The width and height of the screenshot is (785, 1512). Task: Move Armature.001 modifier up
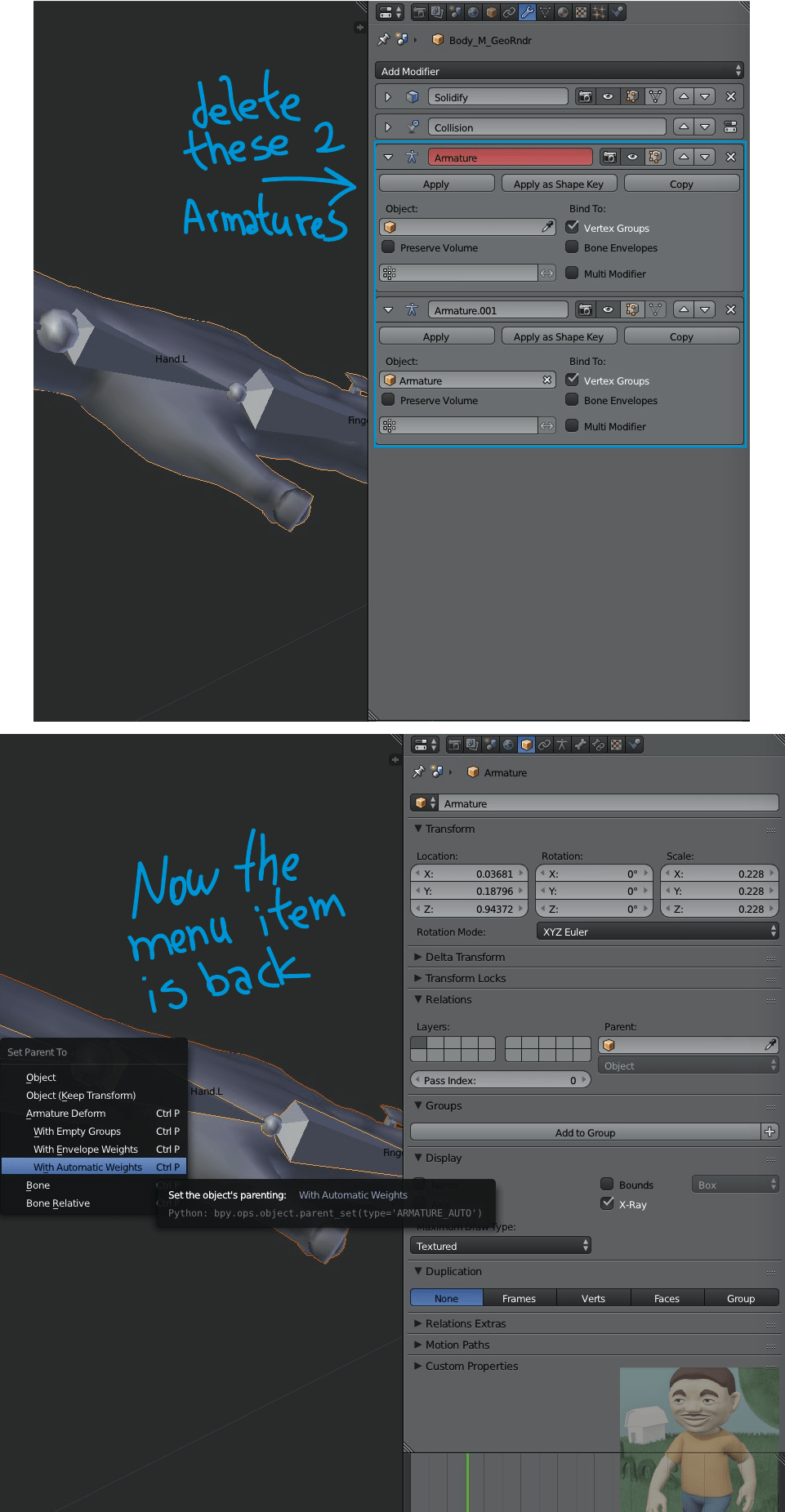pyautogui.click(x=684, y=309)
